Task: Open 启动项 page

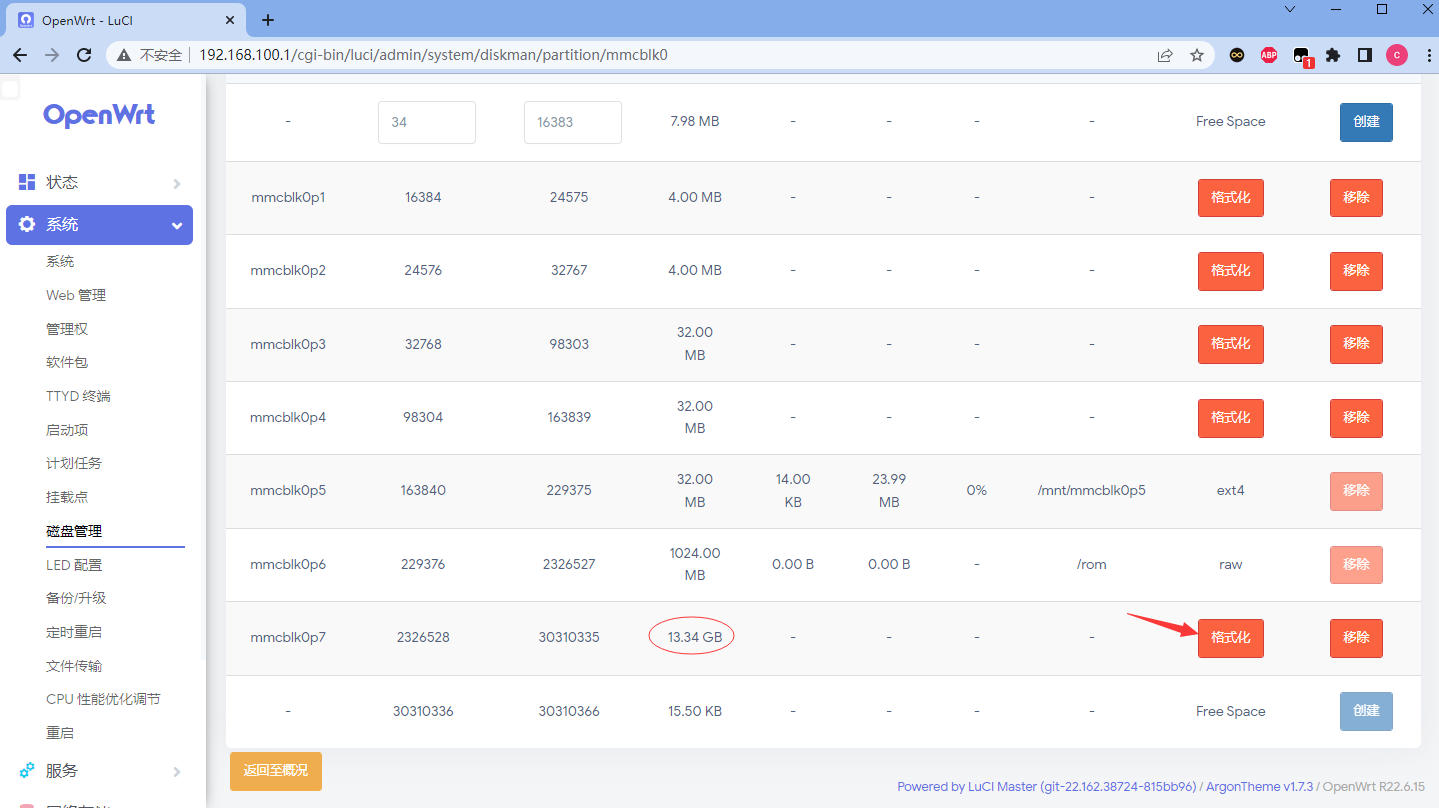Action: click(x=67, y=430)
